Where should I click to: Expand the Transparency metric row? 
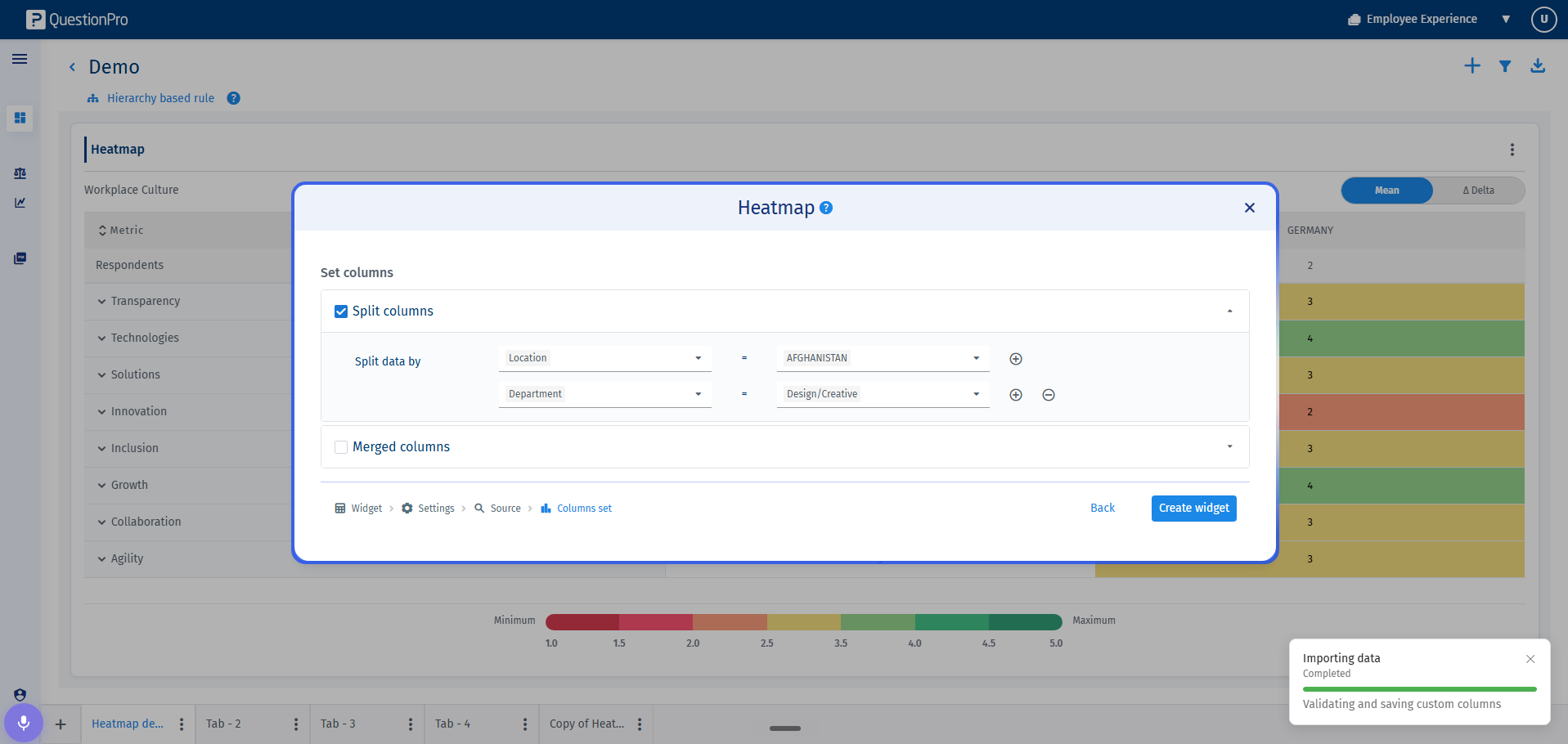click(101, 302)
